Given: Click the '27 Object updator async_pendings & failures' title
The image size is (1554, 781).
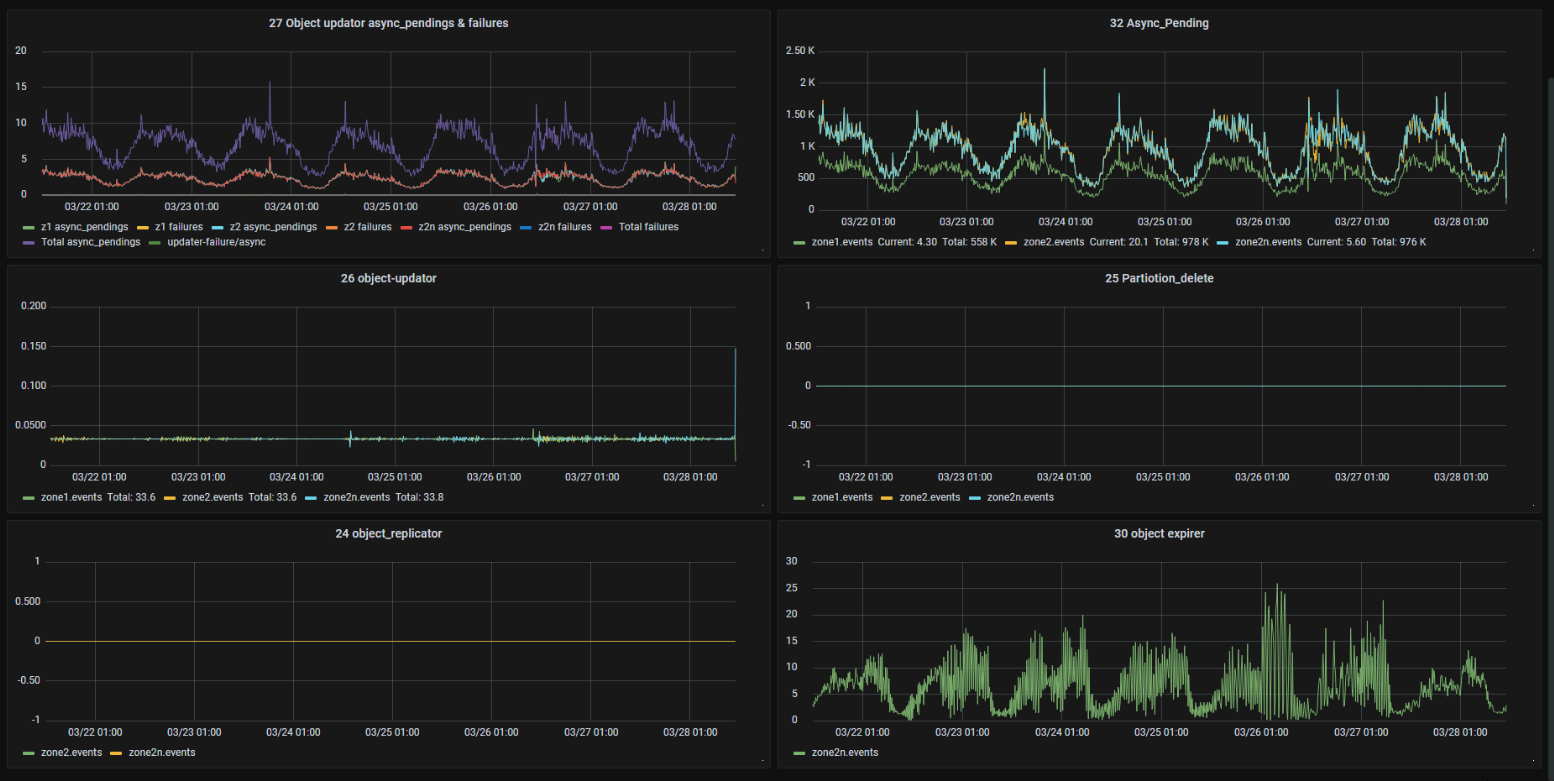Looking at the screenshot, I should click(x=388, y=23).
